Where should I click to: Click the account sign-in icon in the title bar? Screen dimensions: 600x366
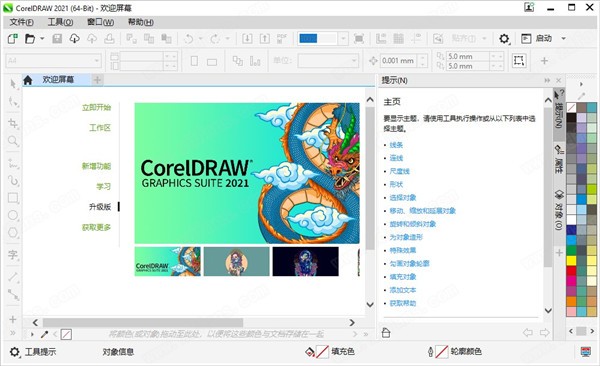pyautogui.click(x=529, y=7)
